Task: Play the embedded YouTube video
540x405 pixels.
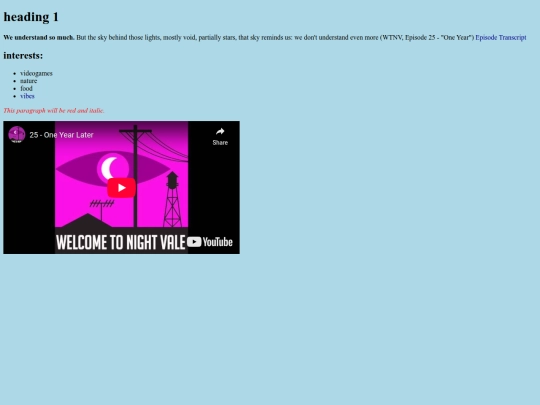Action: point(121,188)
